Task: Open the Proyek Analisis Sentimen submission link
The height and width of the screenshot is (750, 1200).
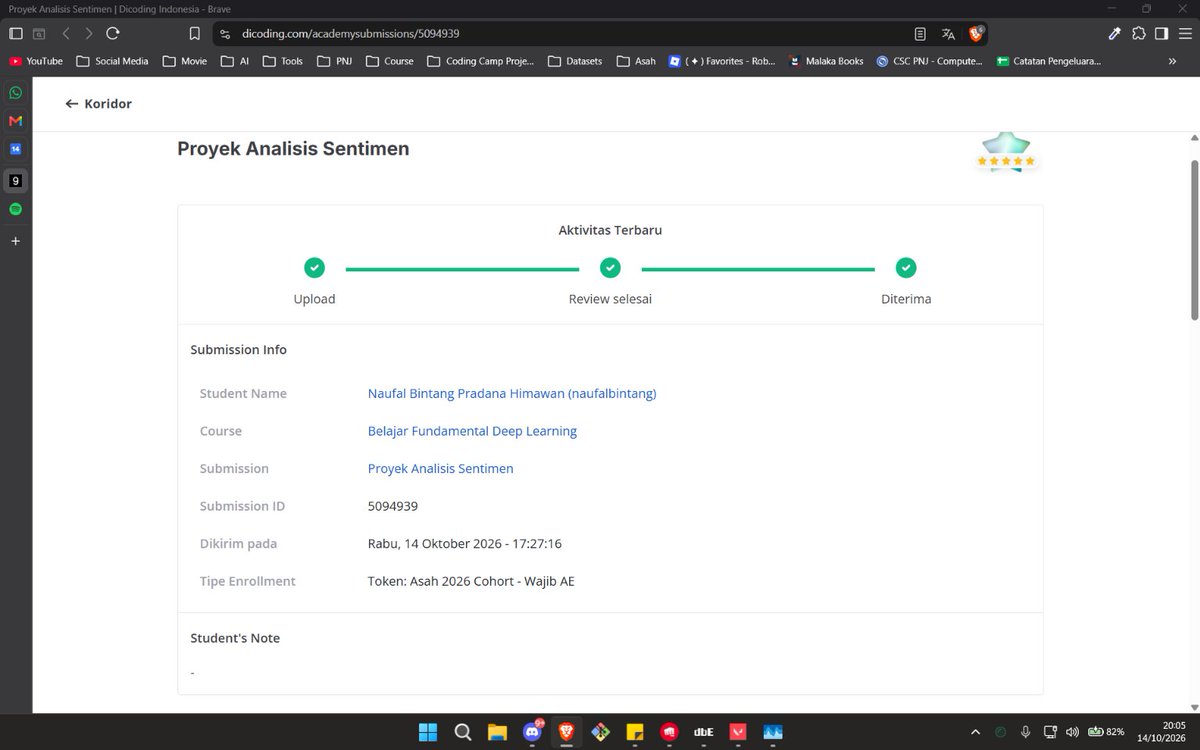Action: pyautogui.click(x=441, y=469)
